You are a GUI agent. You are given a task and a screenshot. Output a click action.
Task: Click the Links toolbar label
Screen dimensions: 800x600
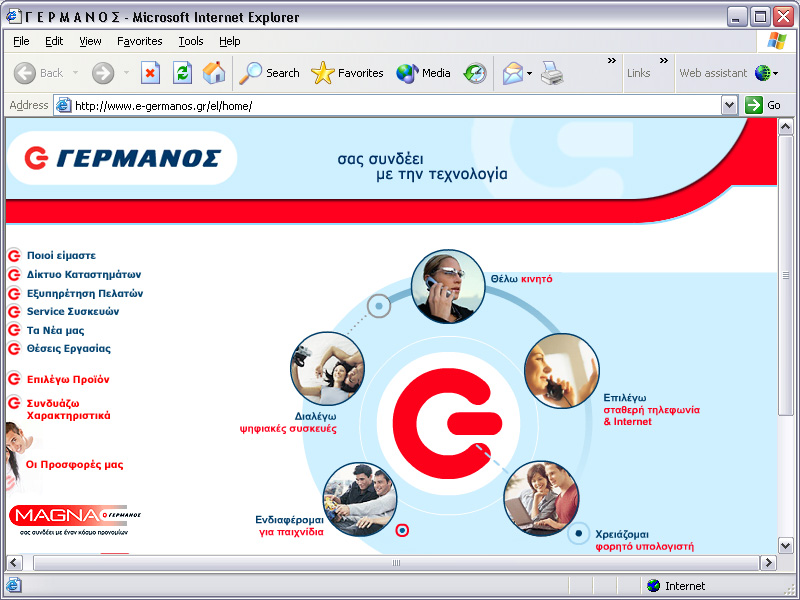pyautogui.click(x=638, y=73)
